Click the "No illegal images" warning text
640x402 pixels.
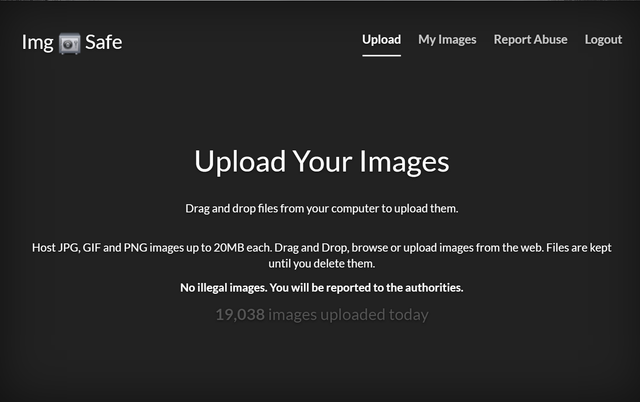click(322, 288)
